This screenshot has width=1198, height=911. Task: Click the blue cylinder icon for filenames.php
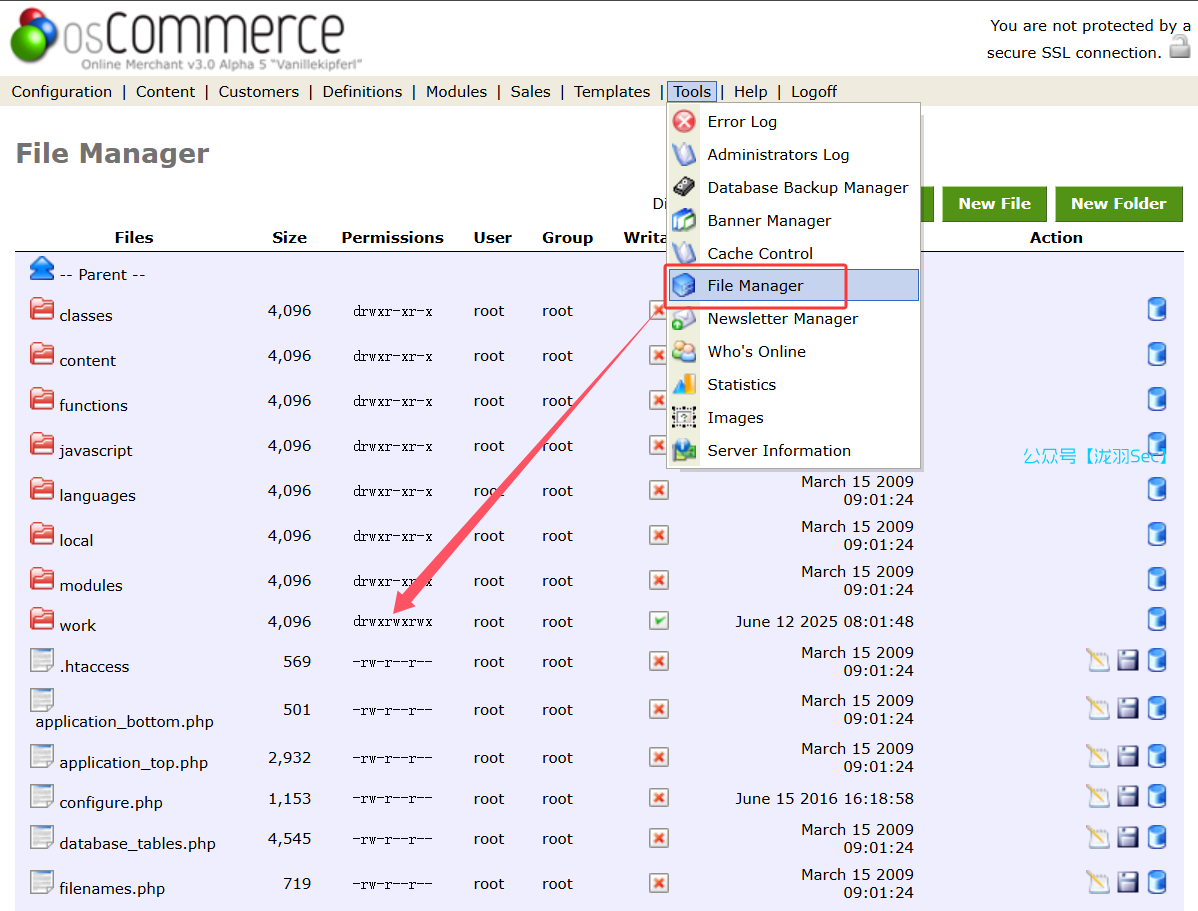tap(1157, 882)
